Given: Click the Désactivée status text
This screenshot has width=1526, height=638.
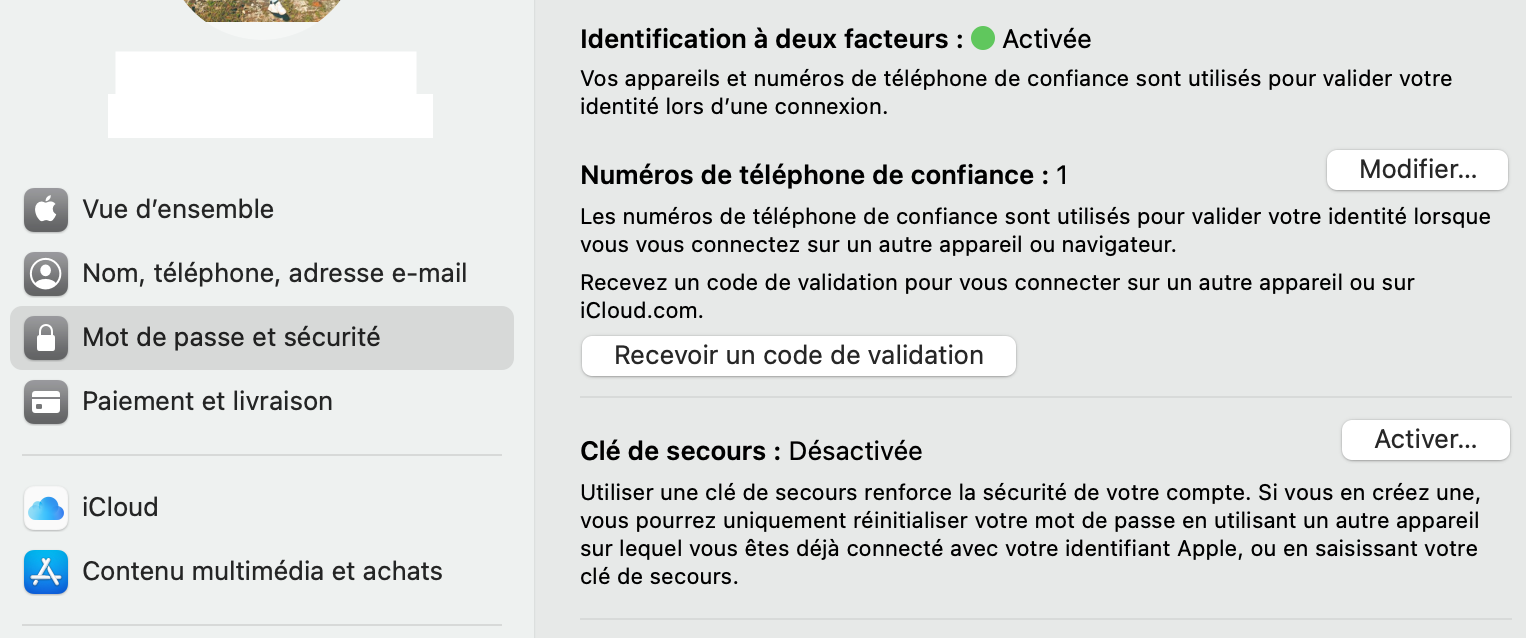Looking at the screenshot, I should pyautogui.click(x=855, y=451).
